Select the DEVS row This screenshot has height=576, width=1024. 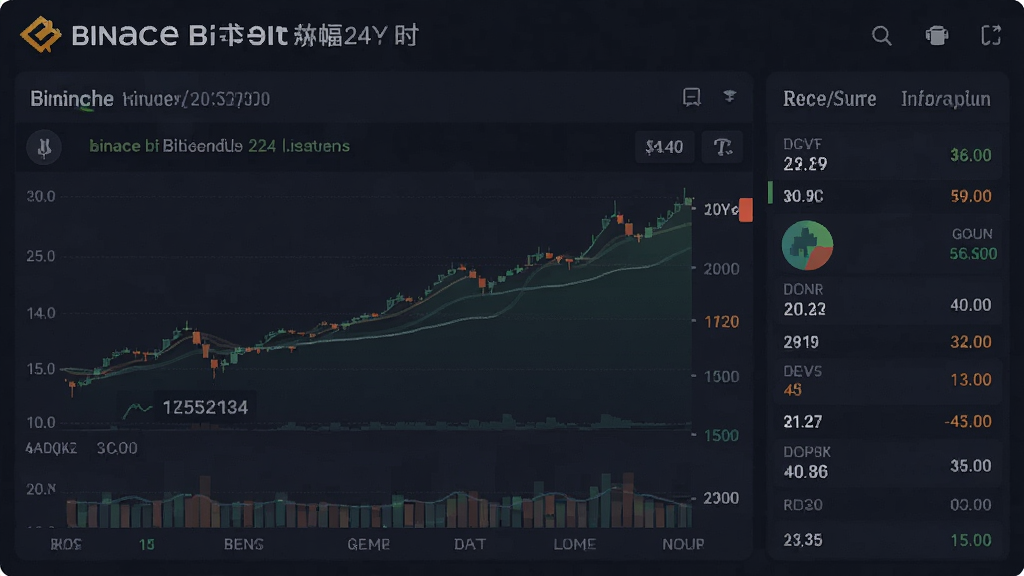click(887, 380)
